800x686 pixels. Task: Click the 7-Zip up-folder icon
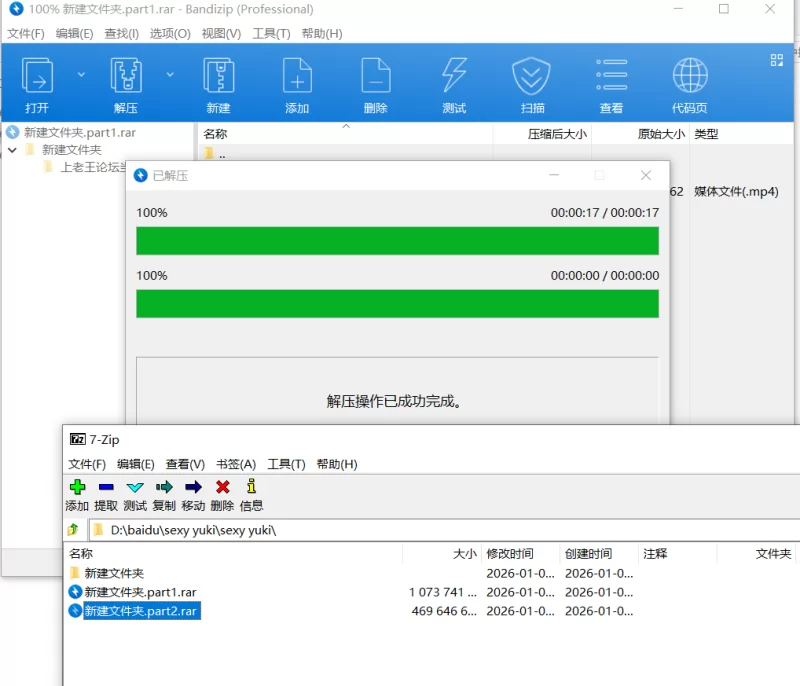73,530
